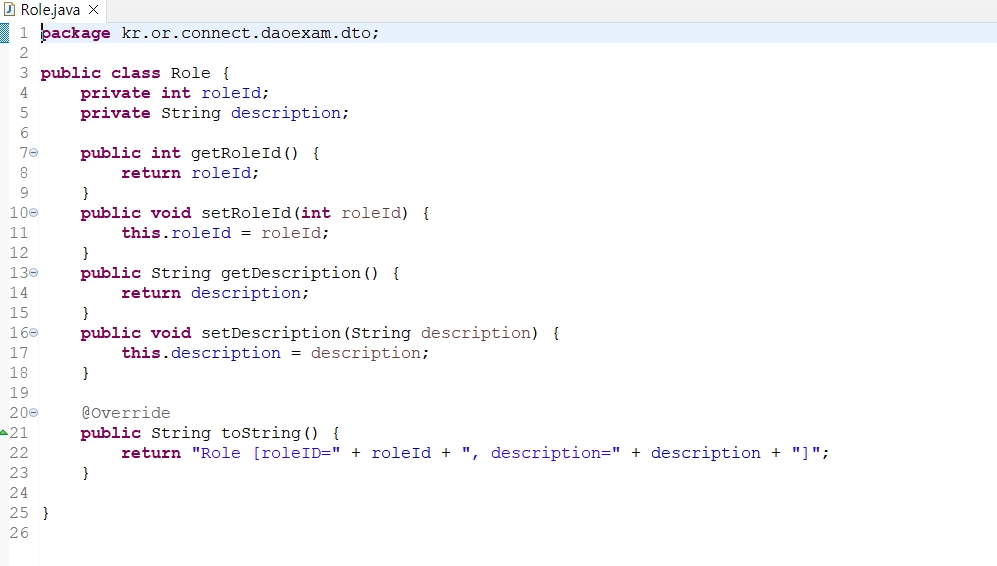Click class name Role on line 3
Image resolution: width=997 pixels, height=566 pixels.
(190, 73)
